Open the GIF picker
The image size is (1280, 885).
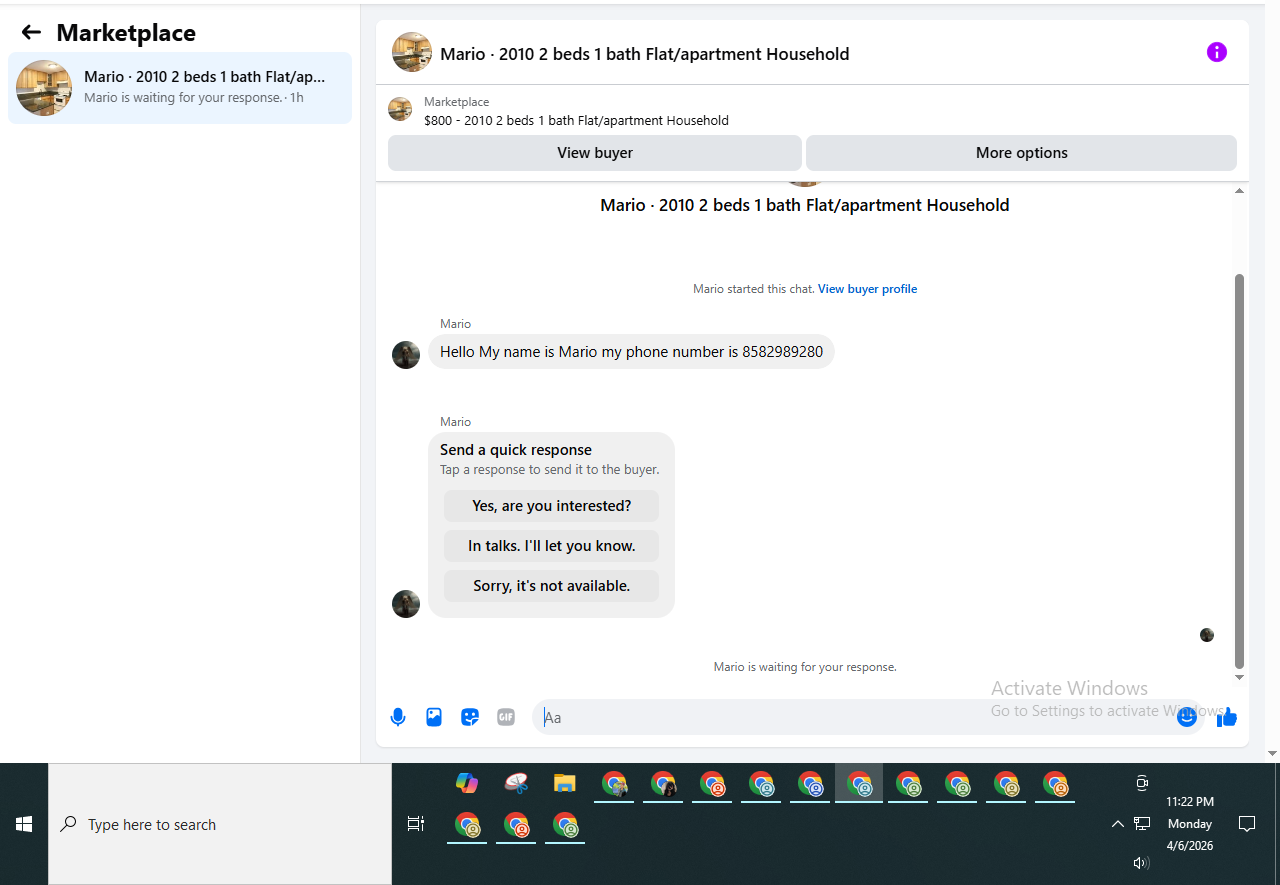pos(506,717)
